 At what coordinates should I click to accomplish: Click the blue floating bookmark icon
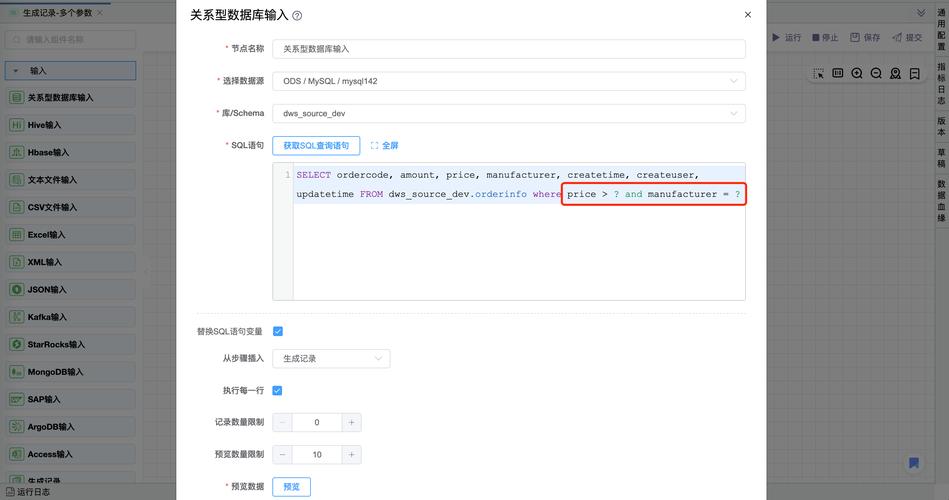pos(914,463)
